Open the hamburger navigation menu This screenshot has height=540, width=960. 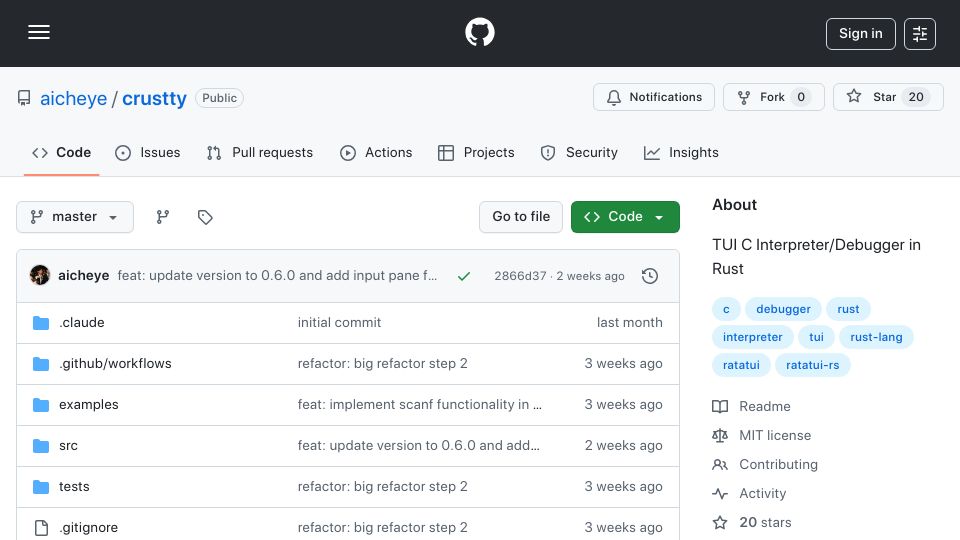39,32
